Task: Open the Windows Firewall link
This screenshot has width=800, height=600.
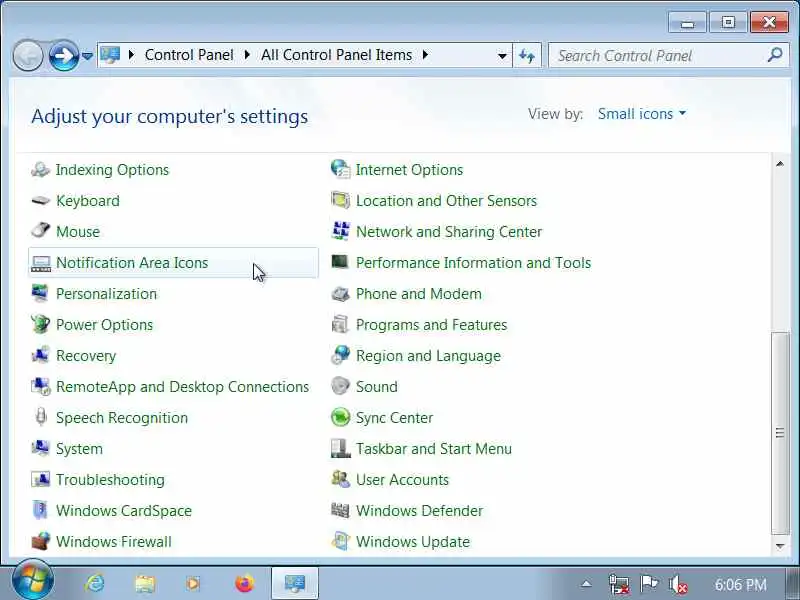Action: pyautogui.click(x=114, y=542)
